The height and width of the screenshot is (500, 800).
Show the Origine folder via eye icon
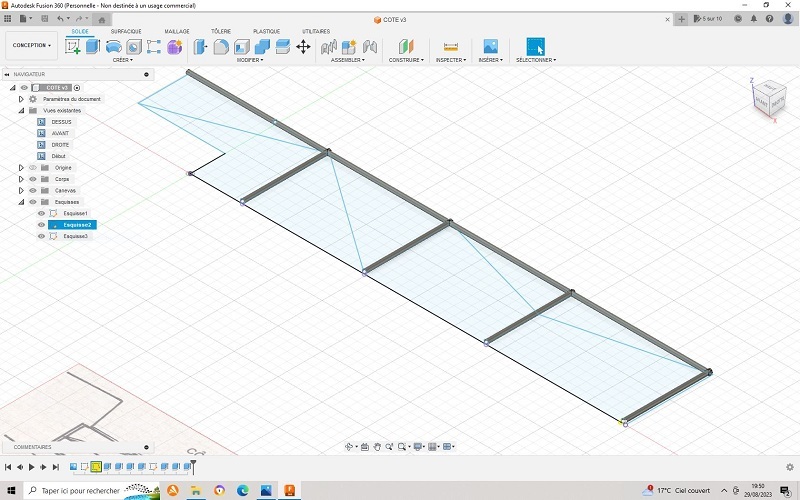[x=32, y=167]
